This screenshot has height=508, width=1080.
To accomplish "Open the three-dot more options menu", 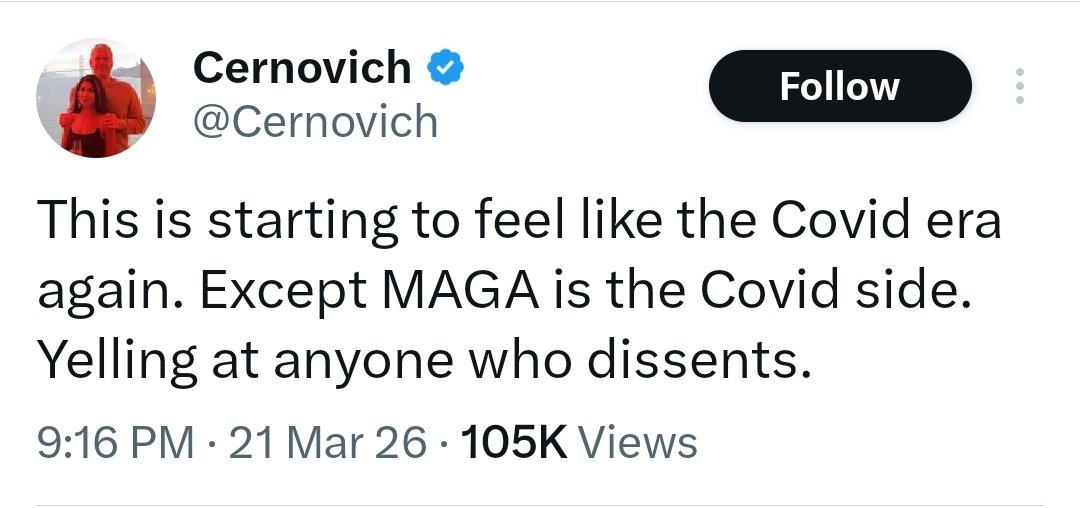I will tap(1019, 87).
